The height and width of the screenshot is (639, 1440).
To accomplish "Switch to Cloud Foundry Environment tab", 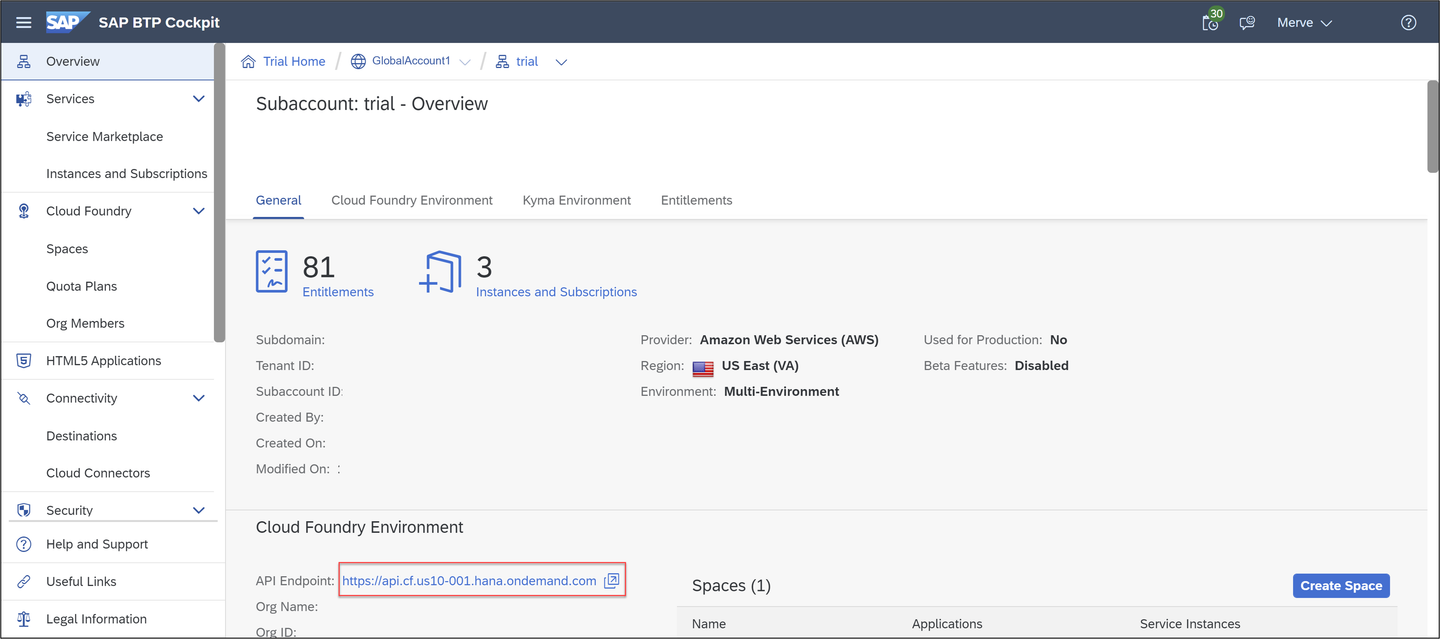I will (x=412, y=200).
